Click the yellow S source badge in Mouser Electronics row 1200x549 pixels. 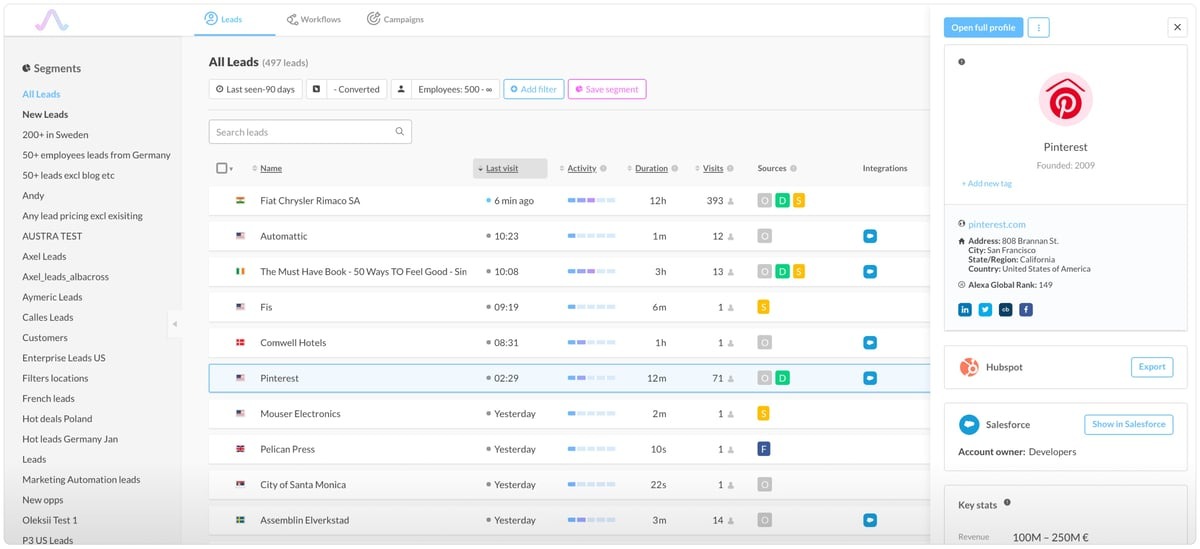point(764,413)
